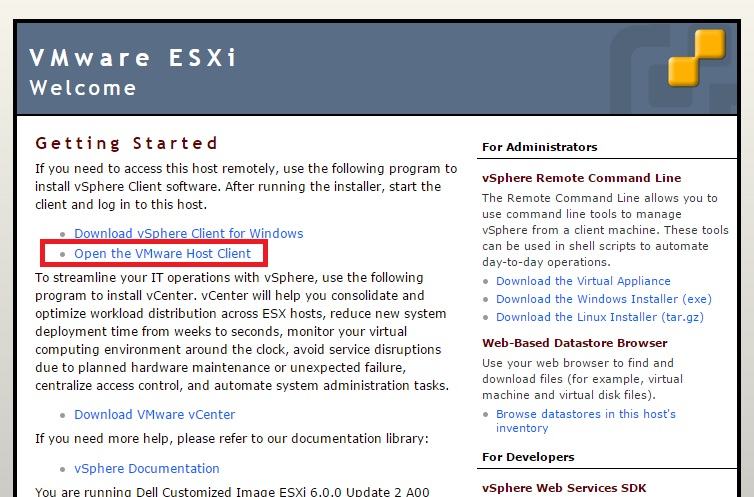The image size is (754, 497).
Task: Select the vSphere Web Services SDK heading
Action: 564,488
